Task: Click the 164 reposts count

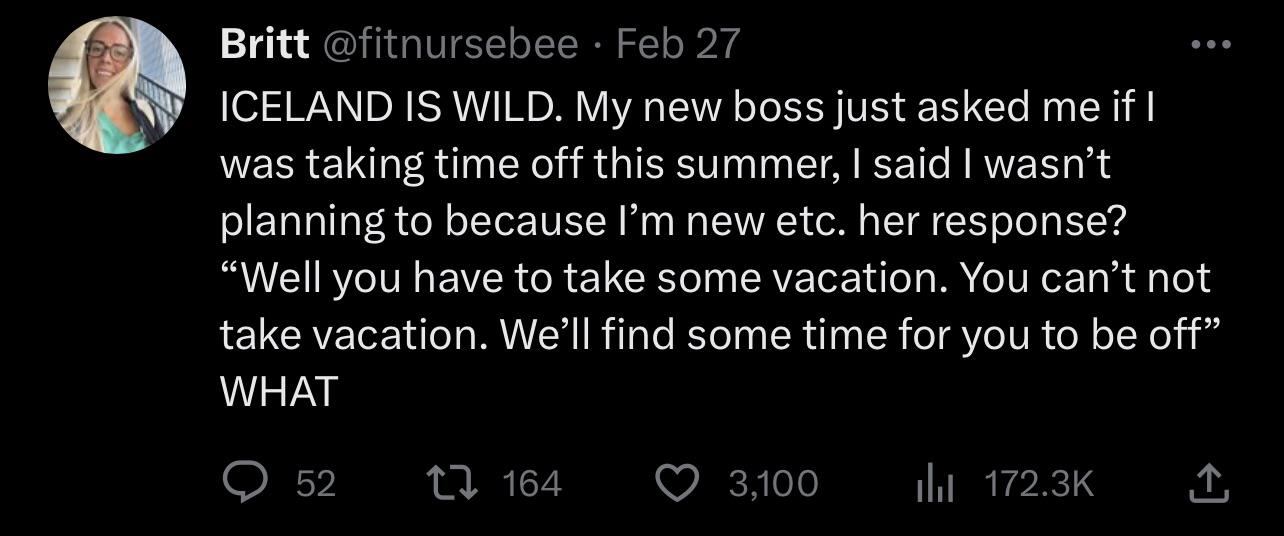Action: point(531,485)
